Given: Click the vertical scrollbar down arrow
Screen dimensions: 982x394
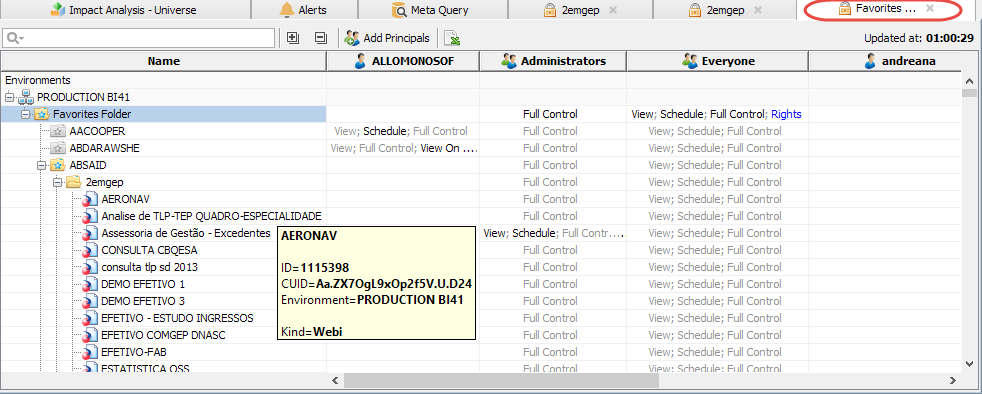Looking at the screenshot, I should (x=969, y=363).
